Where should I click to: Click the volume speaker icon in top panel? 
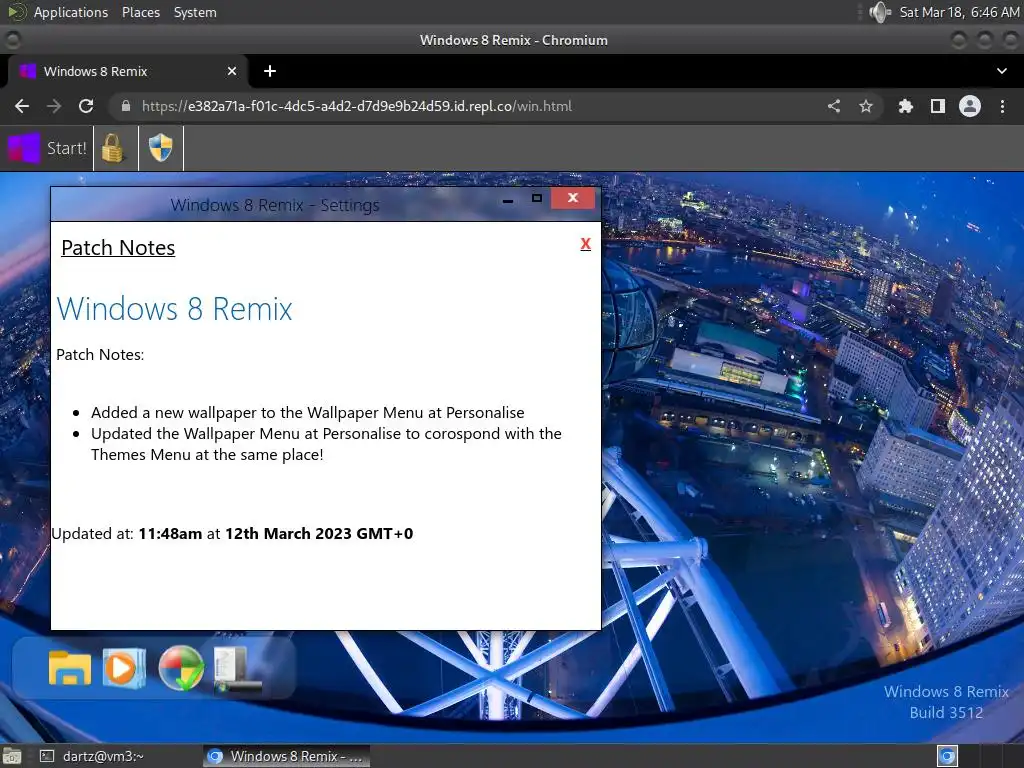tap(880, 12)
